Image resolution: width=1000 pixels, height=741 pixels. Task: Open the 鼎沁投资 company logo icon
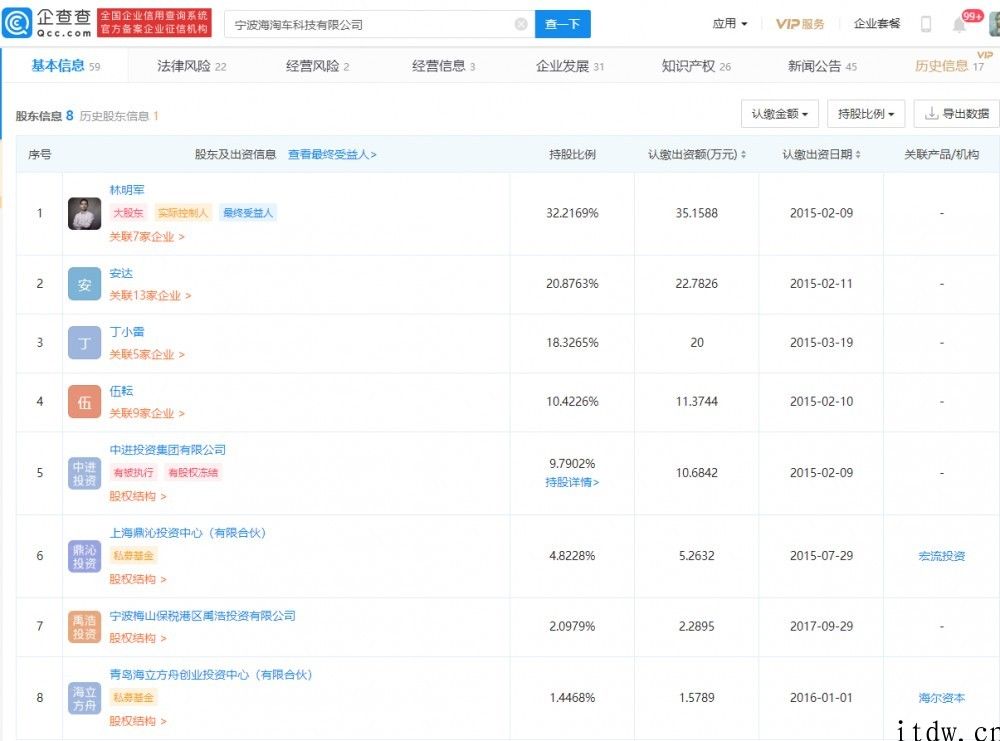click(x=84, y=556)
